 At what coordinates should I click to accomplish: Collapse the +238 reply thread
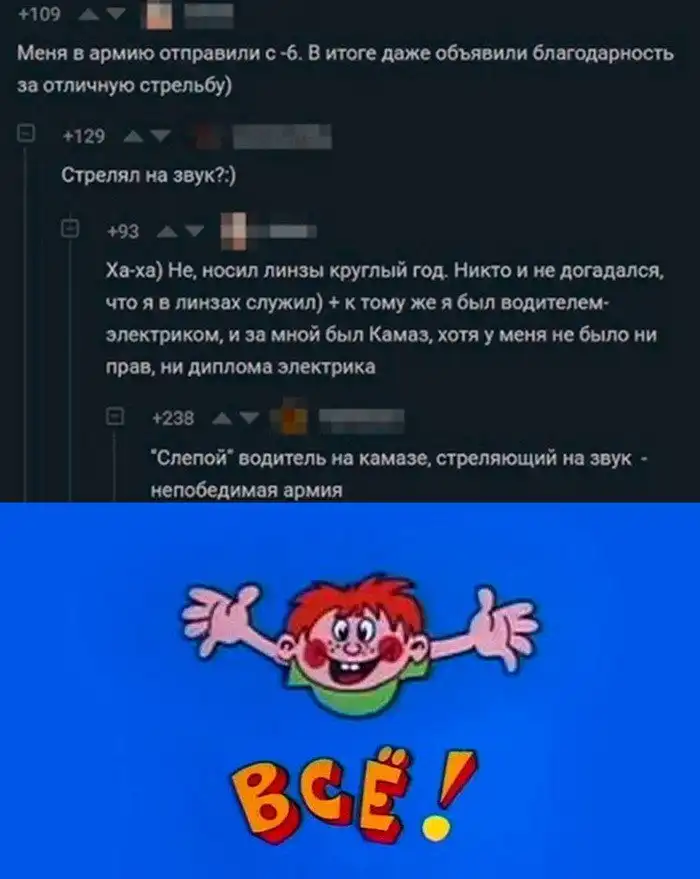click(x=115, y=417)
